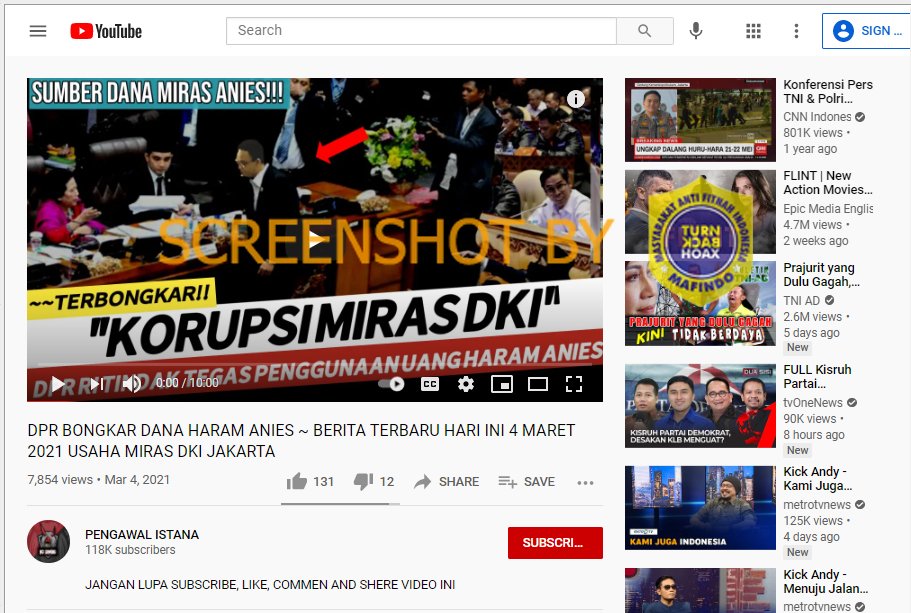Open the PENGAWAL ISTANA channel name link
This screenshot has height=613, width=911.
coord(142,535)
